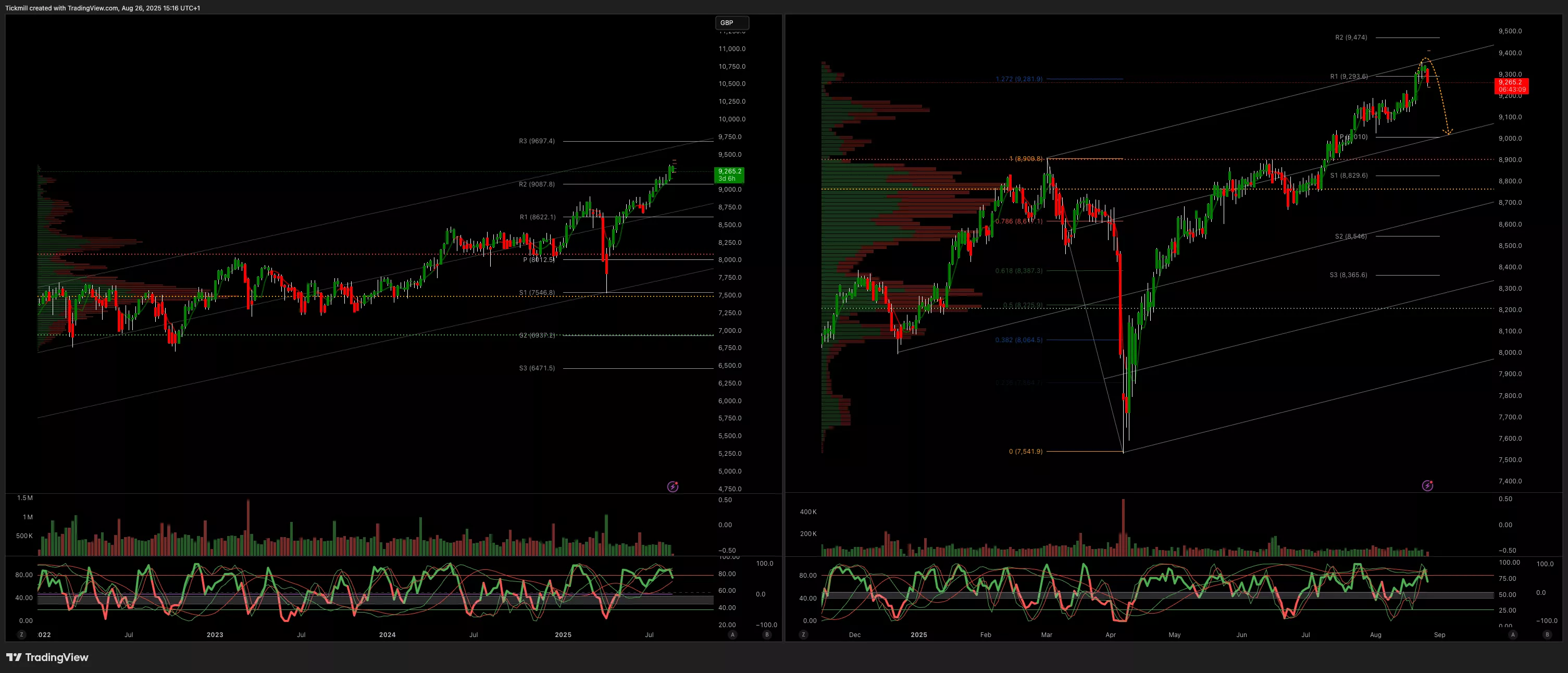Click the TradingView logo at bottom left
The image size is (1568, 673).
[47, 657]
